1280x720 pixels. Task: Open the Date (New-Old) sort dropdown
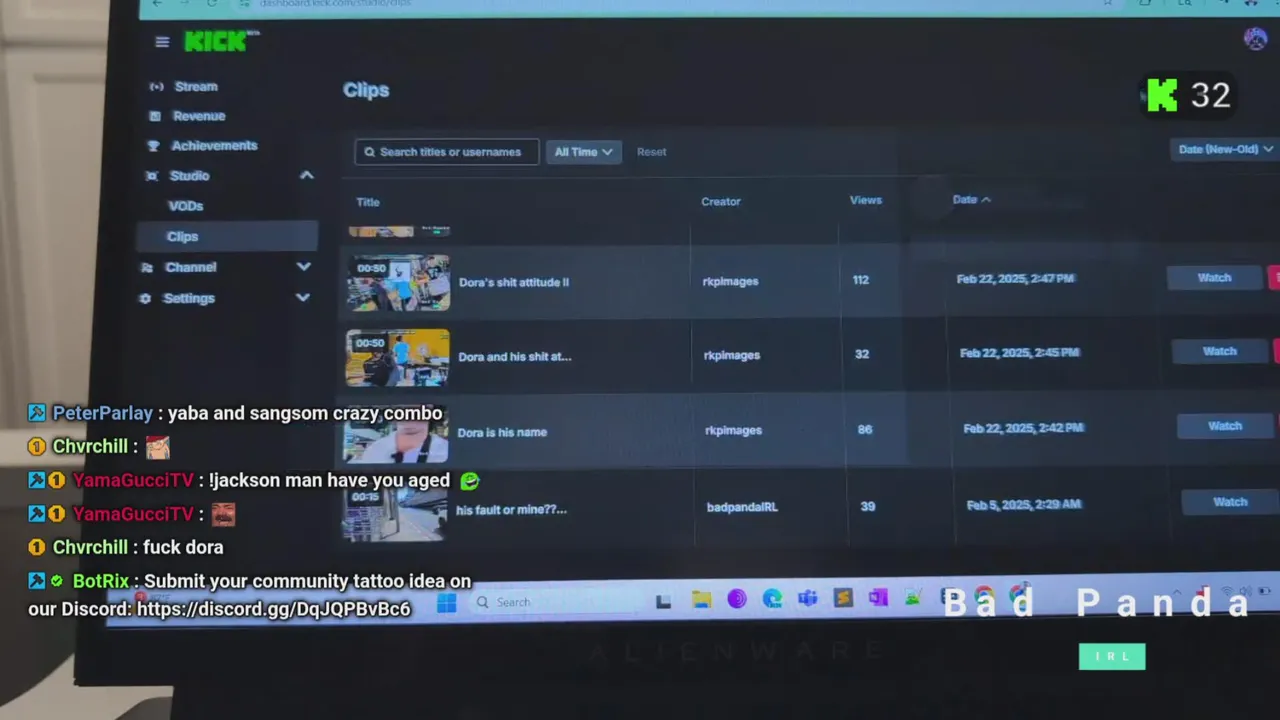click(1226, 149)
